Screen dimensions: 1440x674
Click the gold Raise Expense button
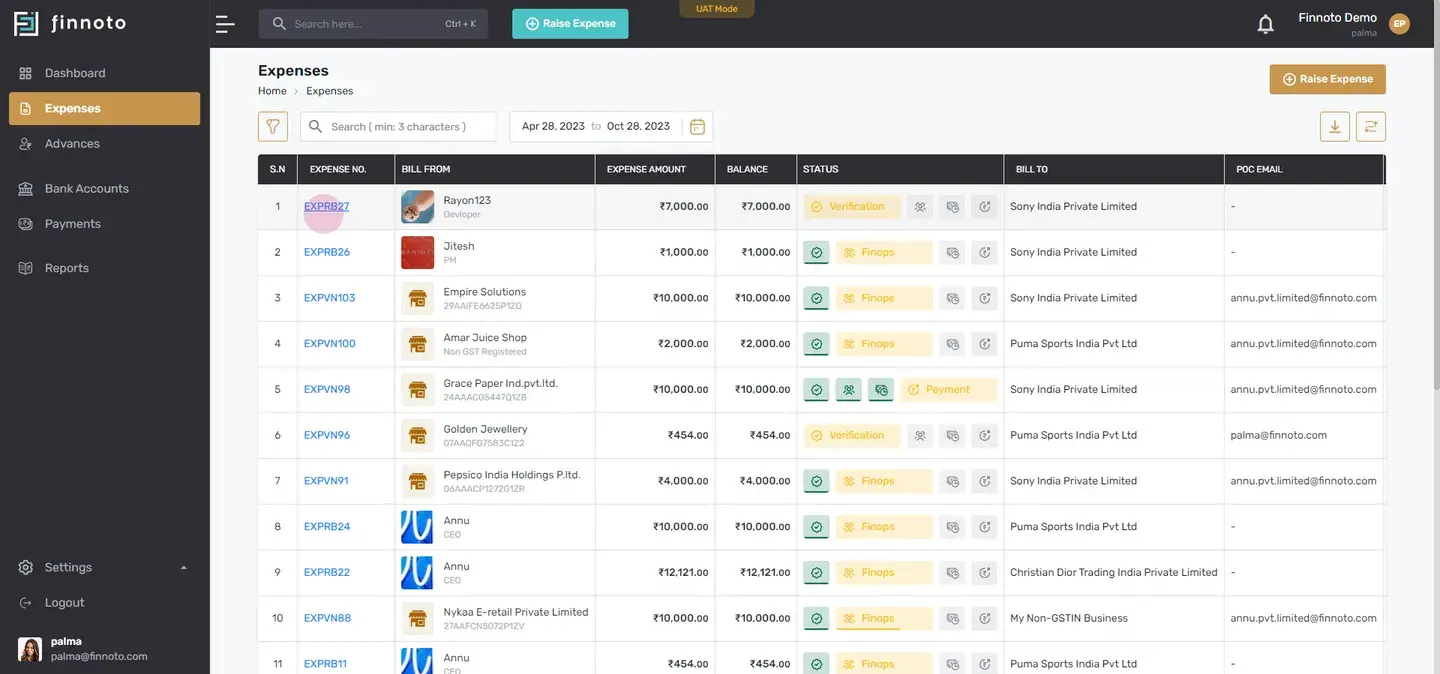pos(1328,79)
